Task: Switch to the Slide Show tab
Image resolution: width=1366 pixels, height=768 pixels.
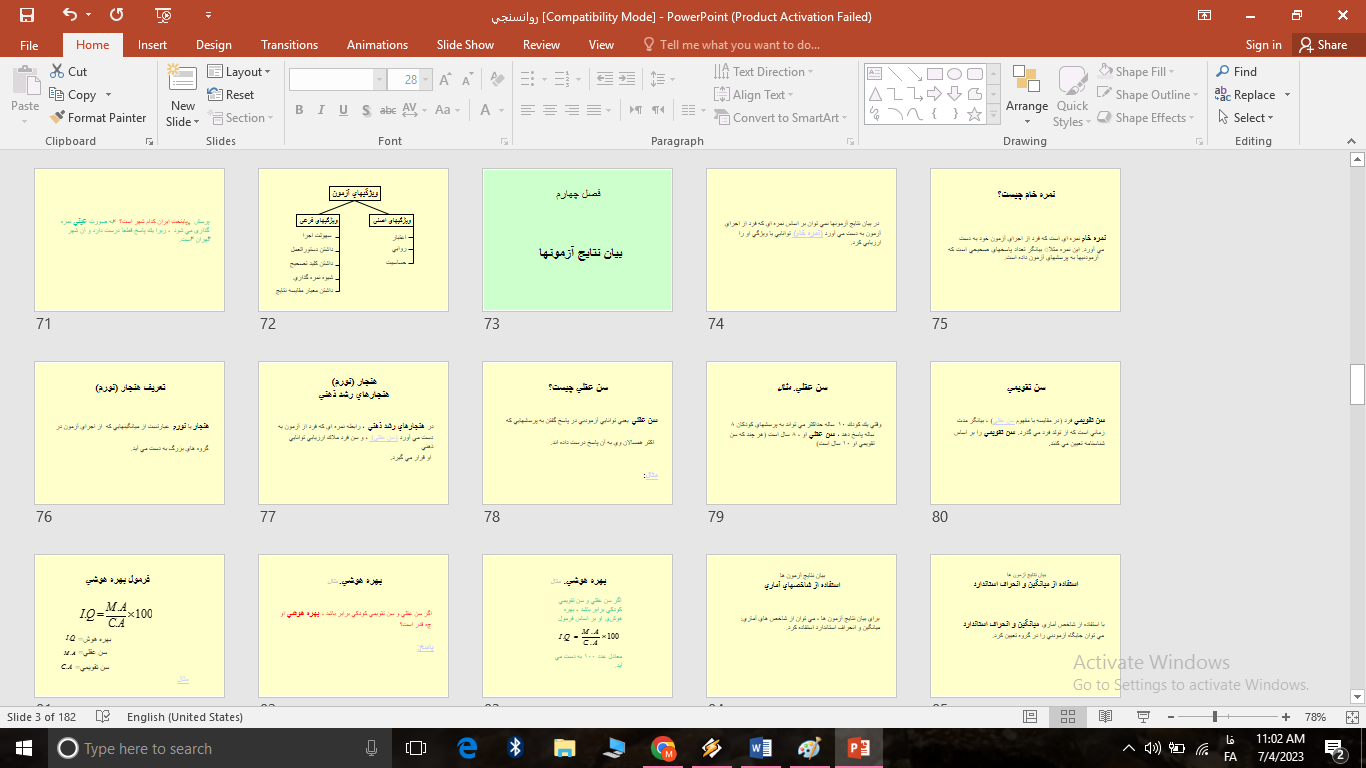Action: click(x=465, y=44)
